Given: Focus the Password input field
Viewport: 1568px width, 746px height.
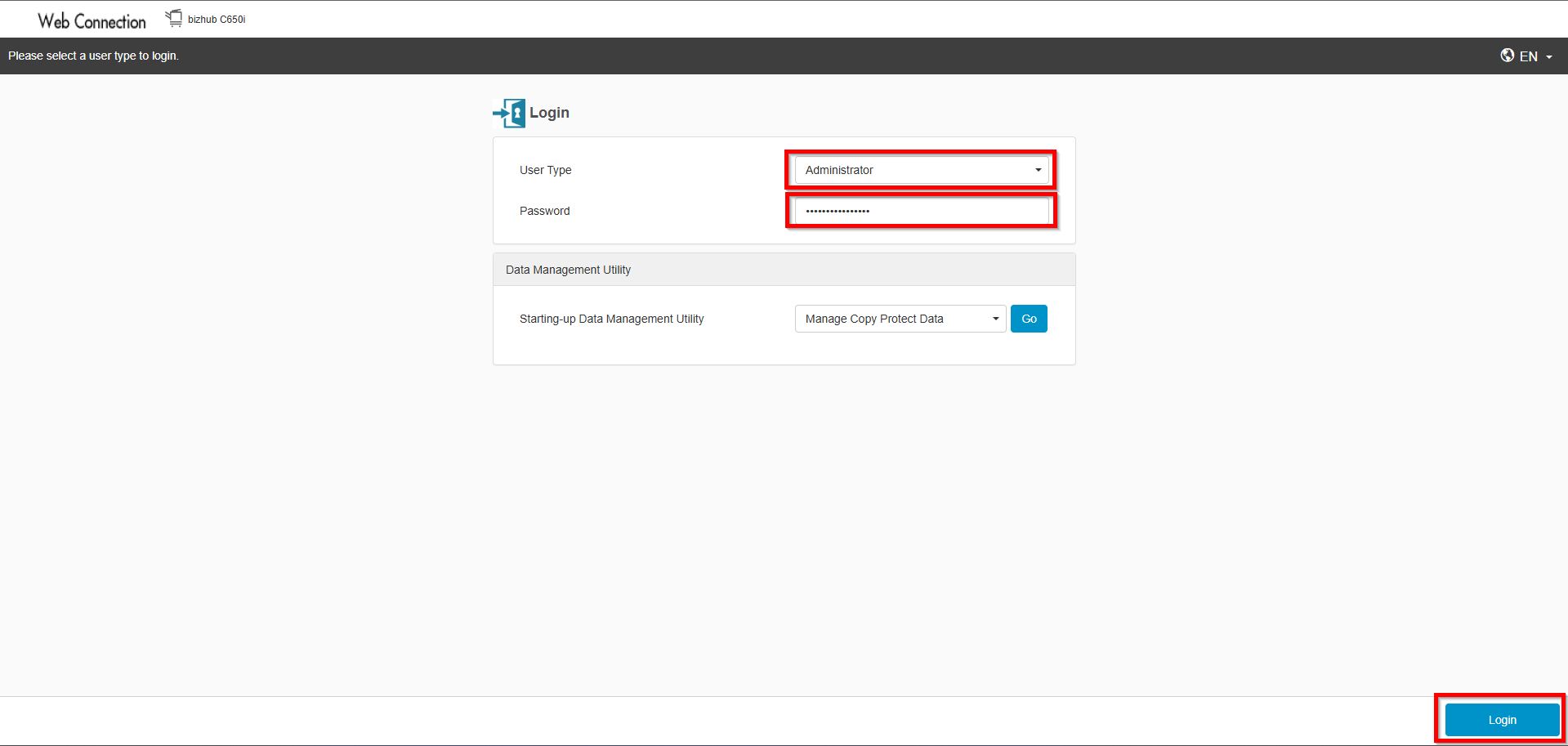Looking at the screenshot, I should [x=921, y=211].
